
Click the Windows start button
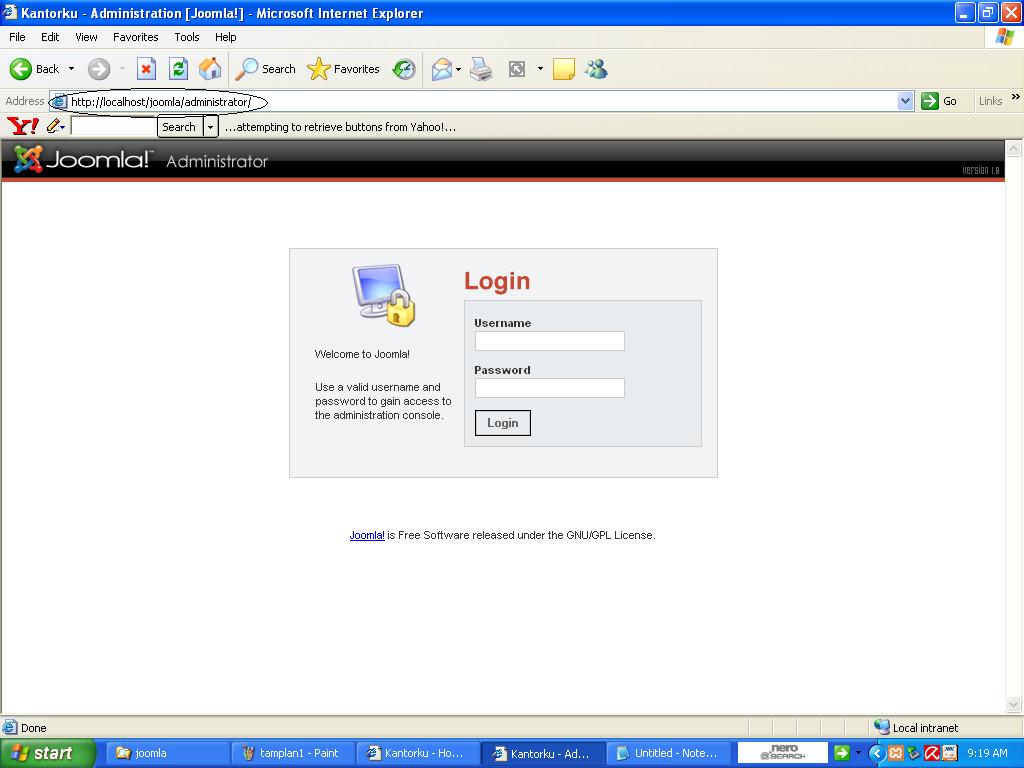(x=47, y=753)
